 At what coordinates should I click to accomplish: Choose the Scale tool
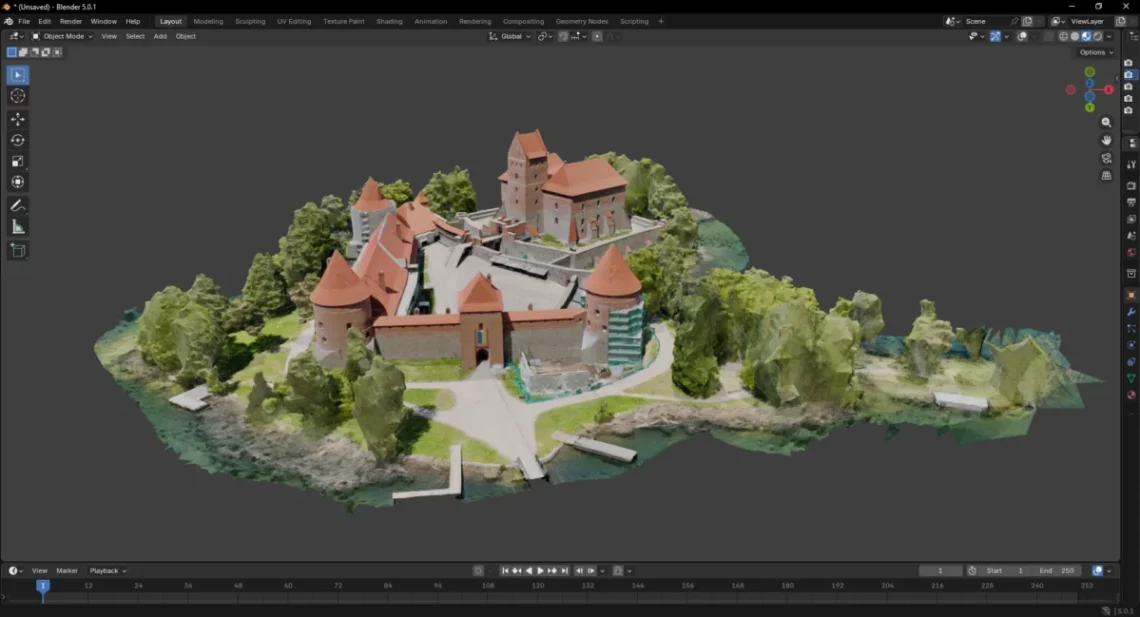(x=18, y=161)
